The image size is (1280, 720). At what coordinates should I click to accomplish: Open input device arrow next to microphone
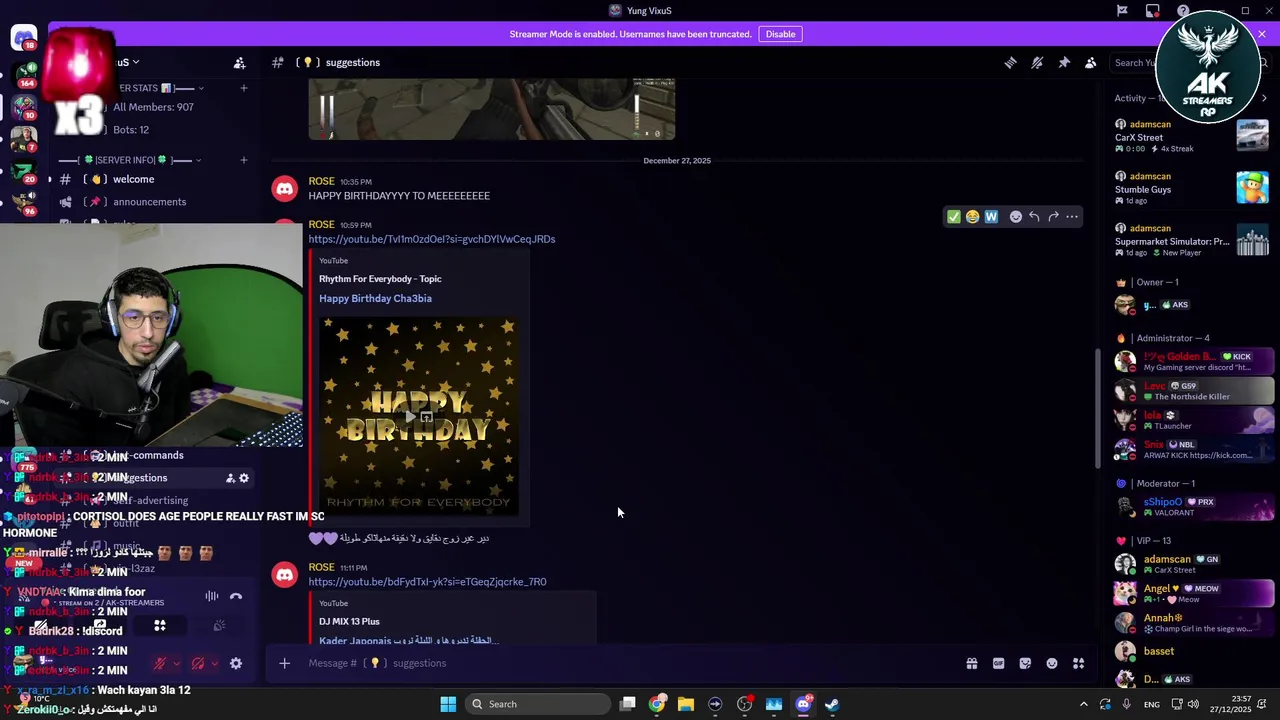pyautogui.click(x=176, y=663)
